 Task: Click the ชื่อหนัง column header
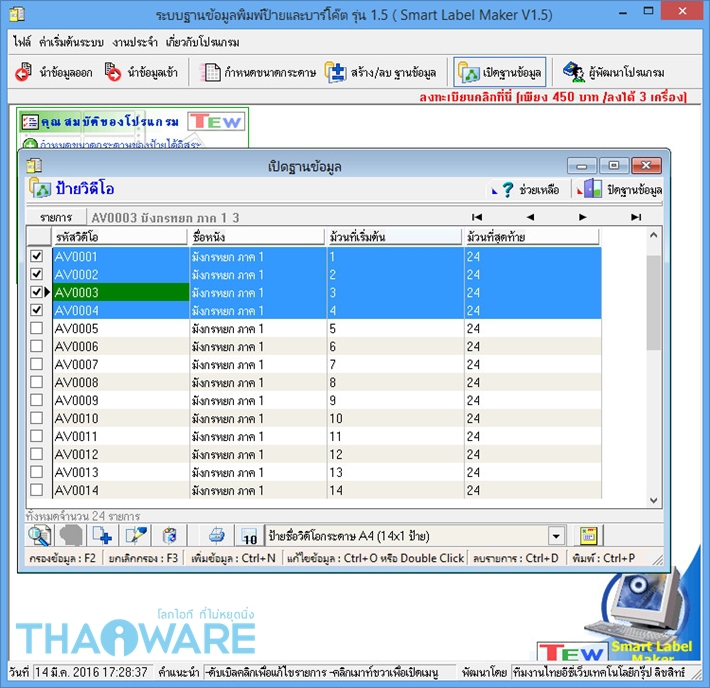[x=258, y=236]
